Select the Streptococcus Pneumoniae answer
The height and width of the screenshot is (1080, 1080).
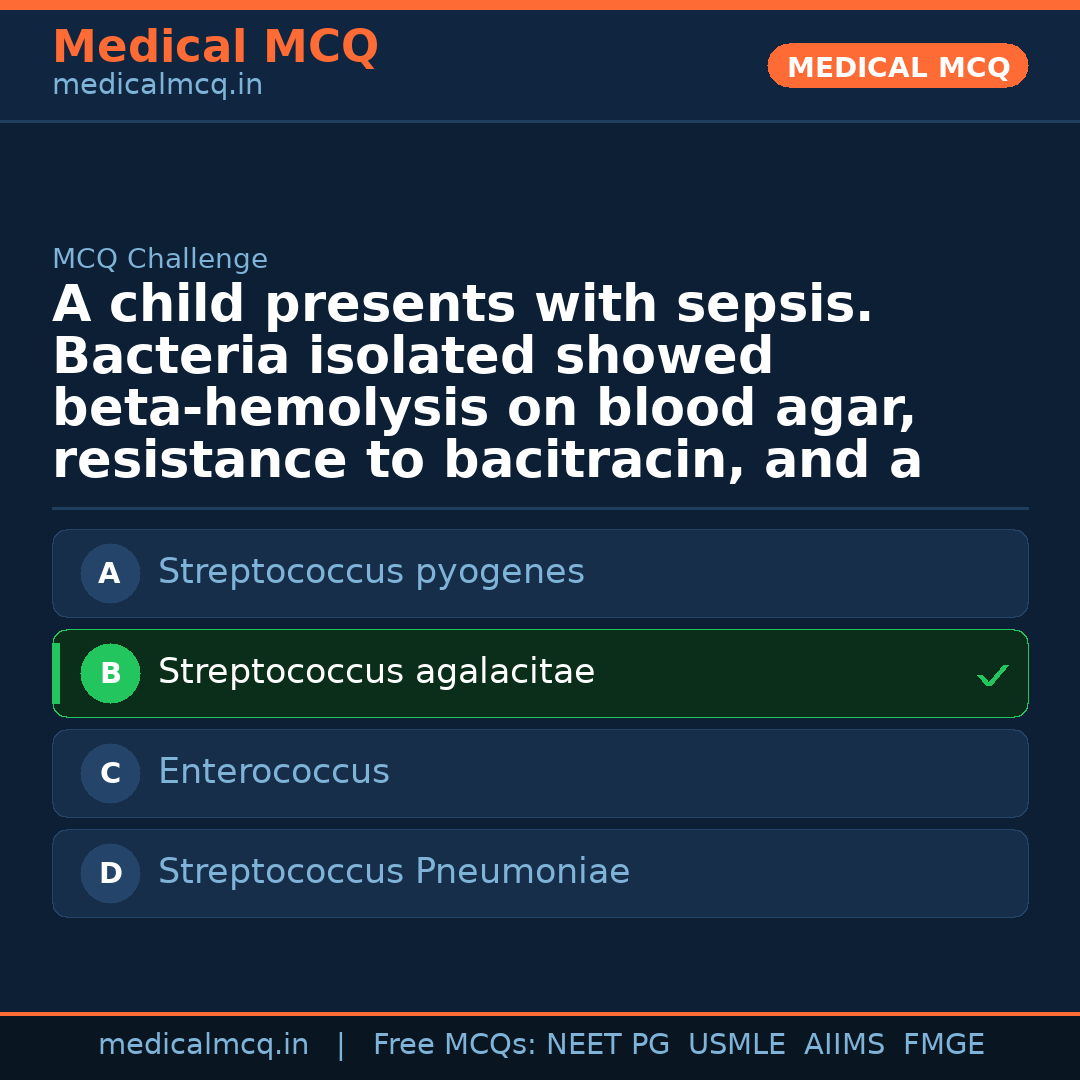click(394, 872)
